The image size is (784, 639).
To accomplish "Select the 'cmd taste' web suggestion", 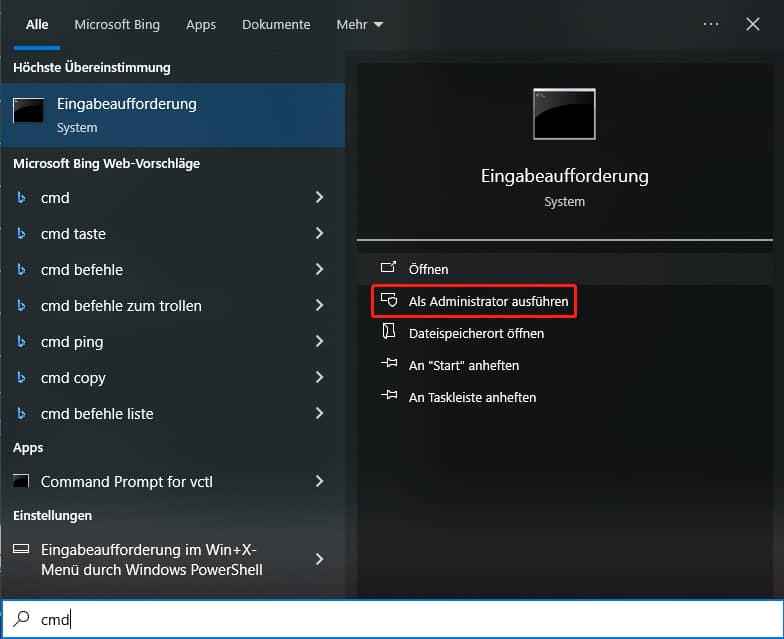I will [x=173, y=234].
